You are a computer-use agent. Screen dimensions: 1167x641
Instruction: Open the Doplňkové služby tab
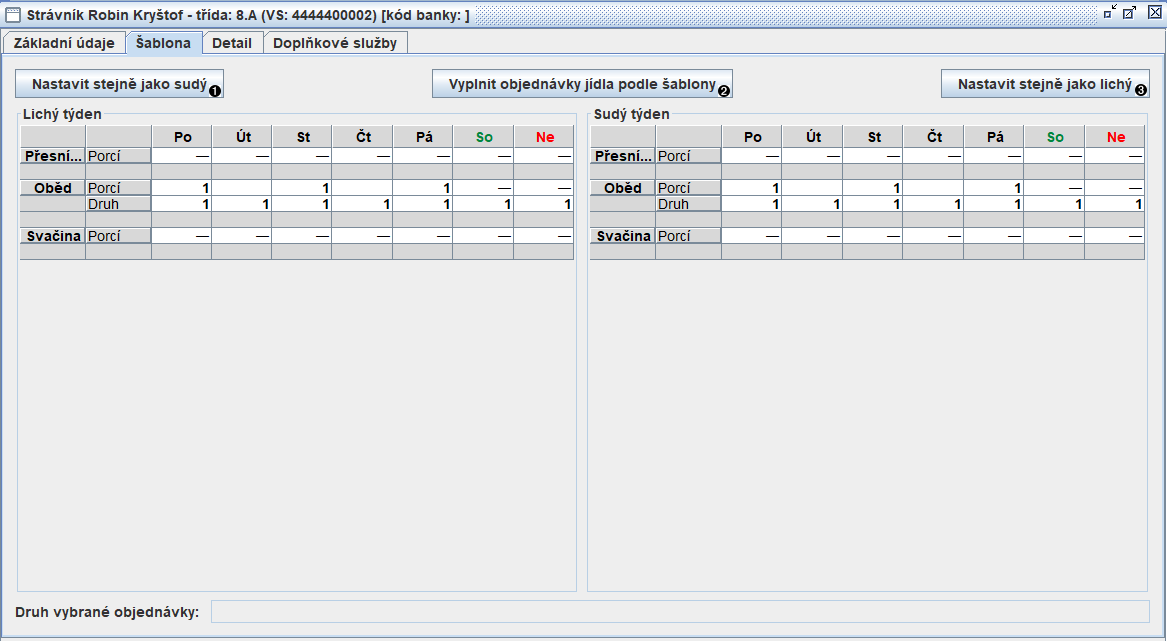pyautogui.click(x=335, y=43)
